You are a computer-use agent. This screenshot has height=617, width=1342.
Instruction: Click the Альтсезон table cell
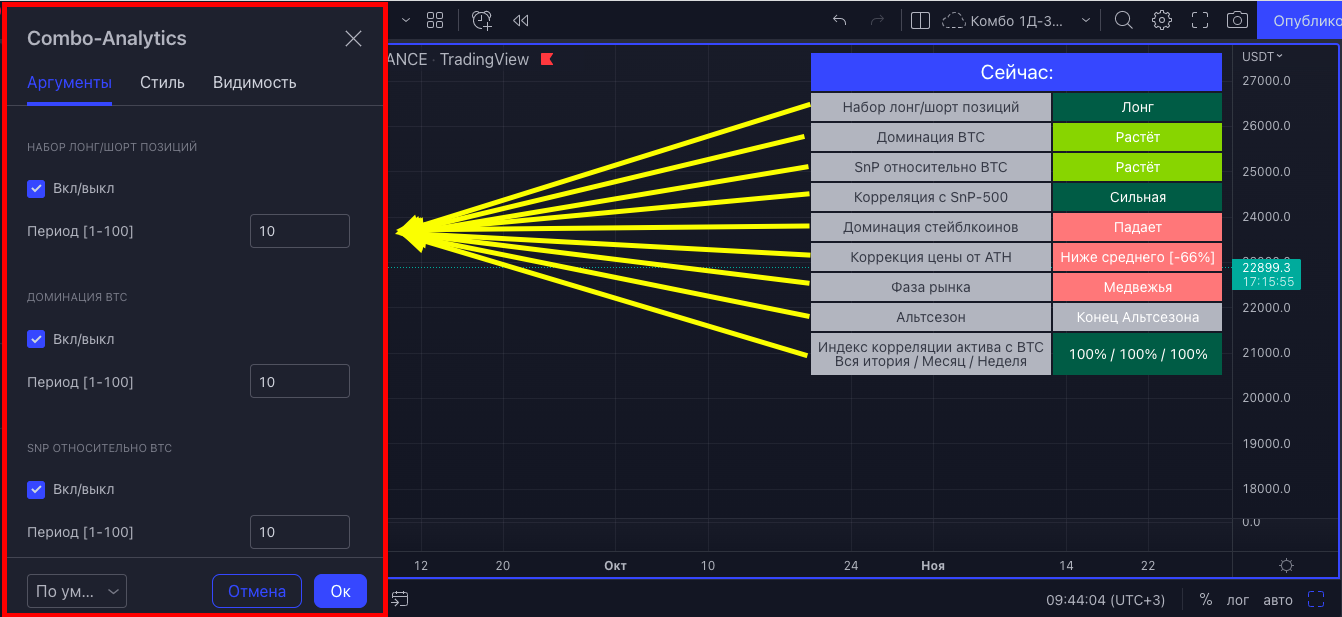tap(931, 317)
